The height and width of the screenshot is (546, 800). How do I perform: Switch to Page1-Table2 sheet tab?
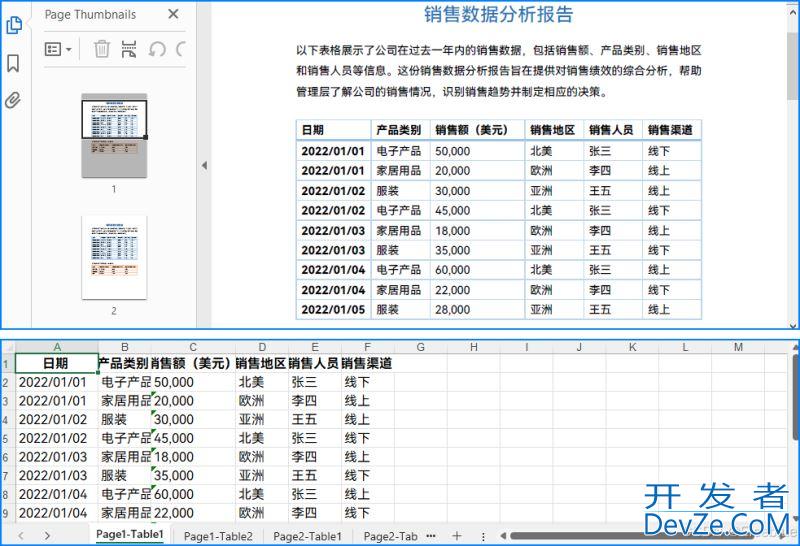pos(218,536)
